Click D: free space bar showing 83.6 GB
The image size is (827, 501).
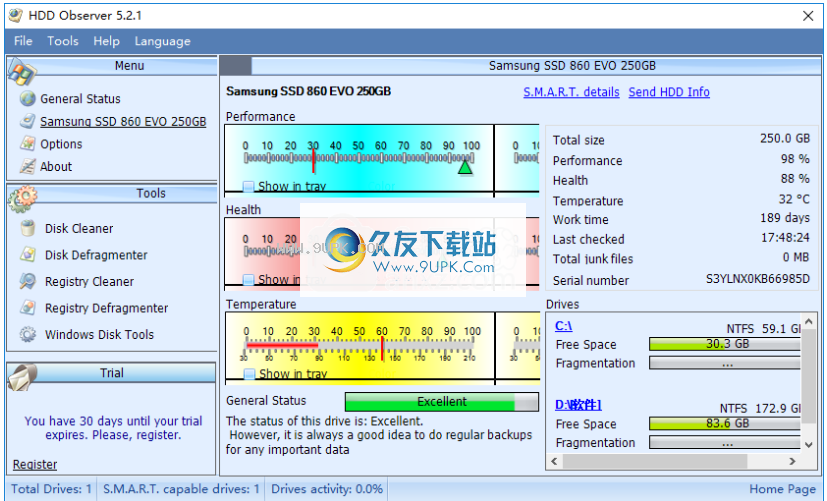(x=725, y=423)
